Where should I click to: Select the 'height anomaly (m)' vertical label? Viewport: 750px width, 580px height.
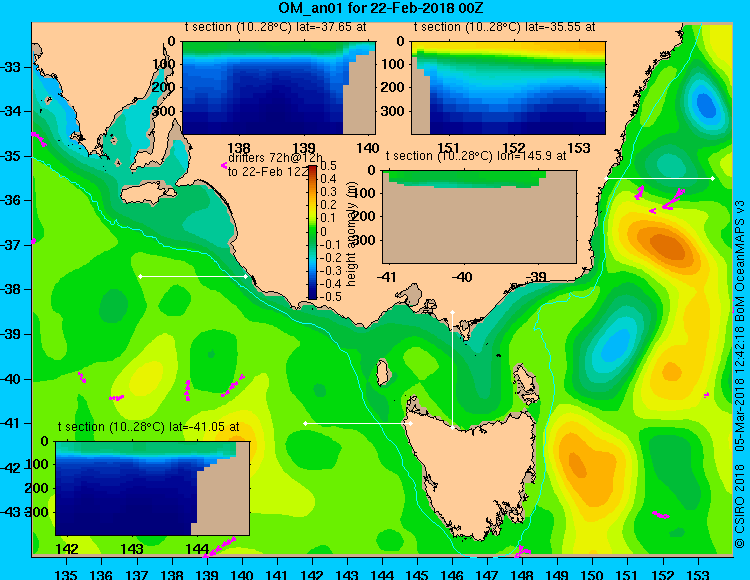(x=352, y=236)
